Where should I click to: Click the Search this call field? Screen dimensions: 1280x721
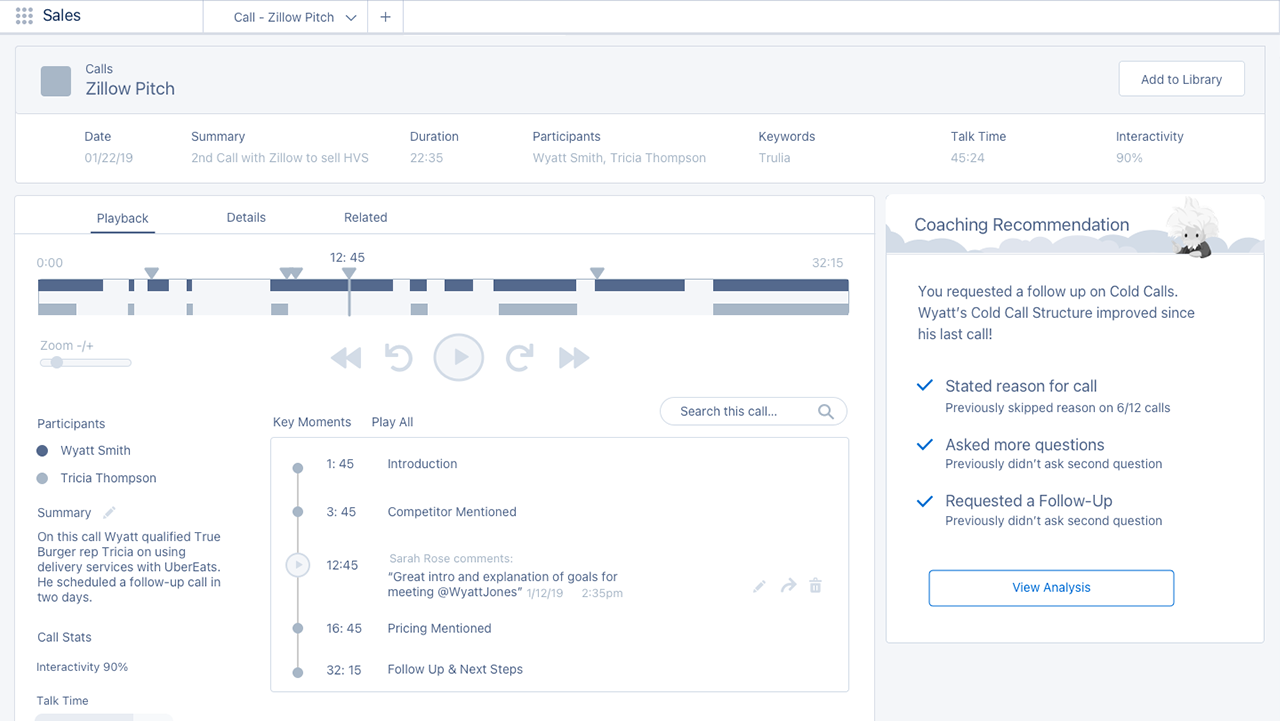pos(740,411)
